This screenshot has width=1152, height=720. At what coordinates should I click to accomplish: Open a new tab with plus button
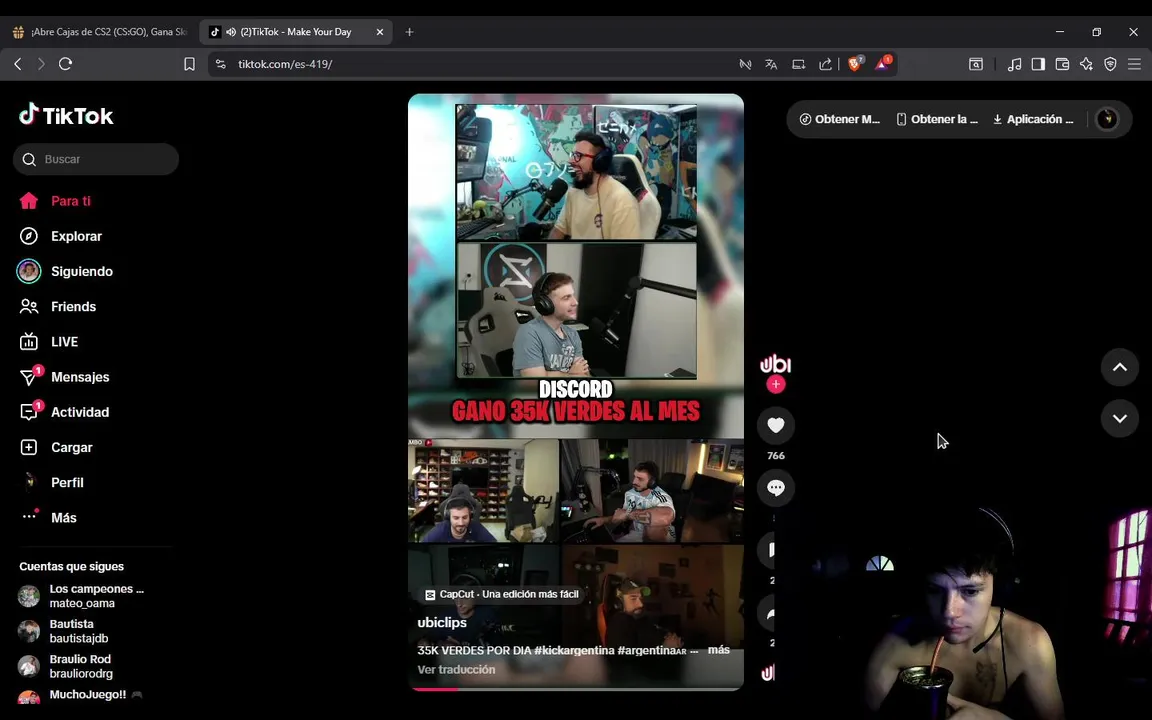tap(409, 32)
